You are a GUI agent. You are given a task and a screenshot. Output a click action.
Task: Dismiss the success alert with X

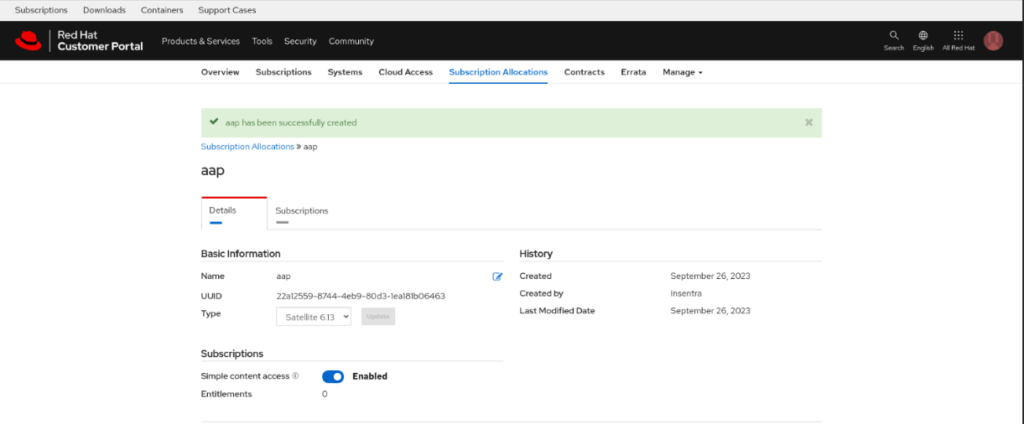tap(808, 122)
